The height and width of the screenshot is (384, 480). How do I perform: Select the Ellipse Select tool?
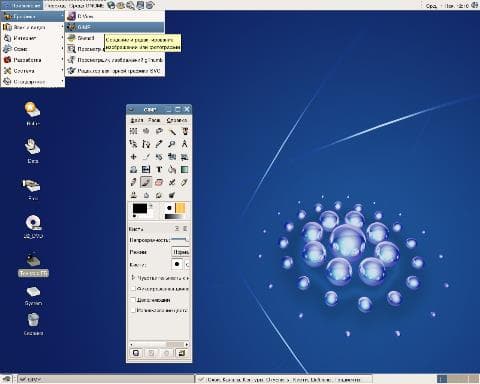click(146, 131)
